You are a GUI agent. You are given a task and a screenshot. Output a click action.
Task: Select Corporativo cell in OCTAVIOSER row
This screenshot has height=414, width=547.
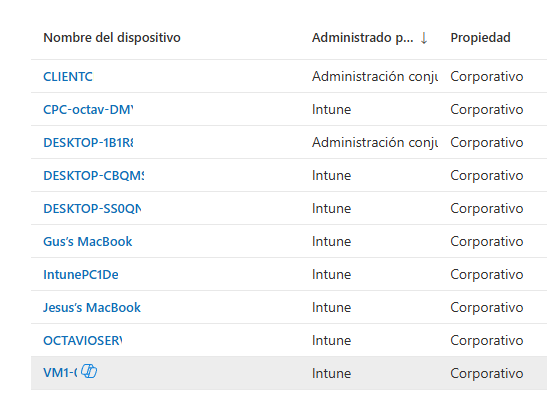[487, 340]
